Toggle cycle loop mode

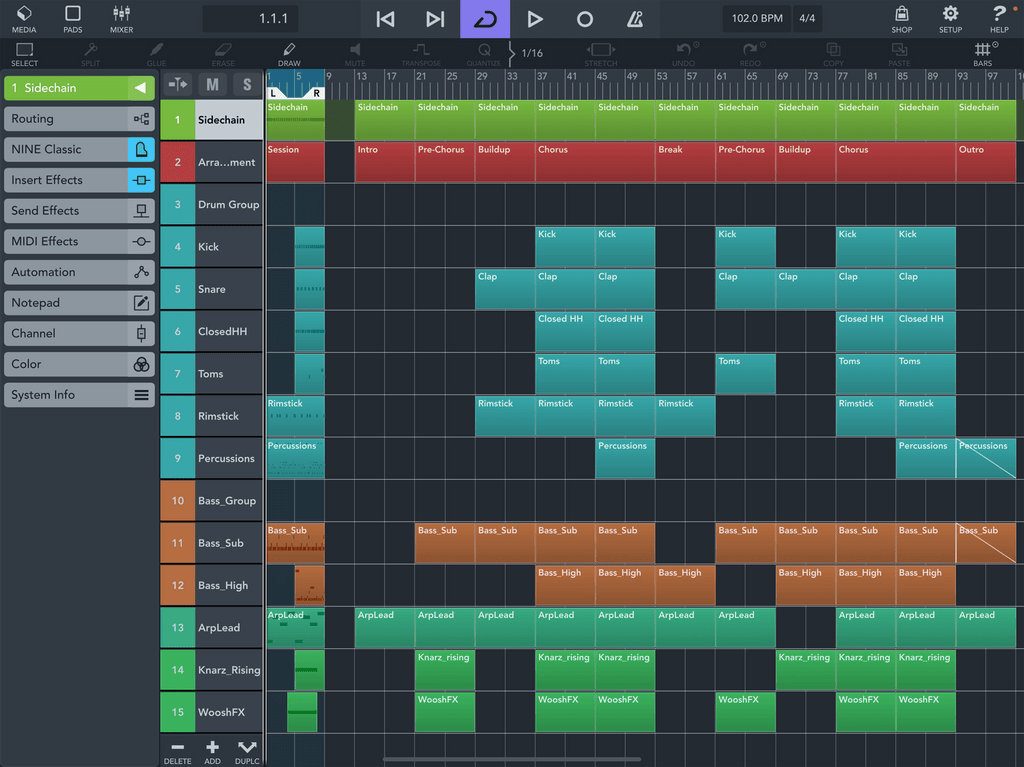pyautogui.click(x=485, y=19)
